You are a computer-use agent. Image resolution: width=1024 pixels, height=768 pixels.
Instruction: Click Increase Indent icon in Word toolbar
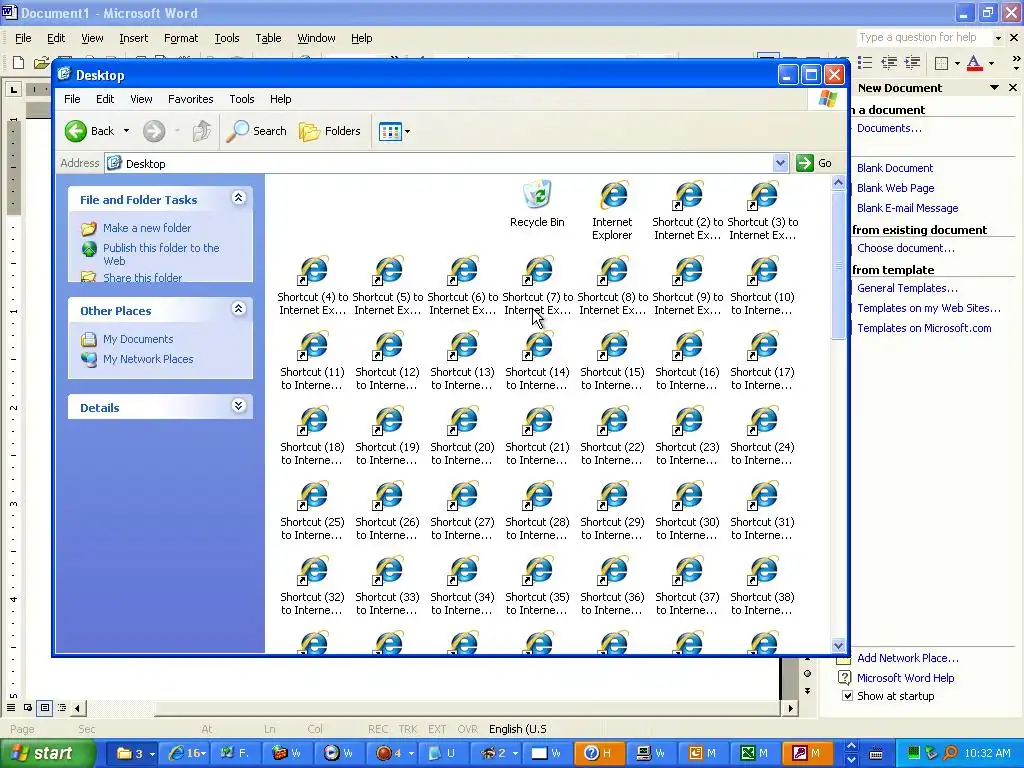(912, 63)
